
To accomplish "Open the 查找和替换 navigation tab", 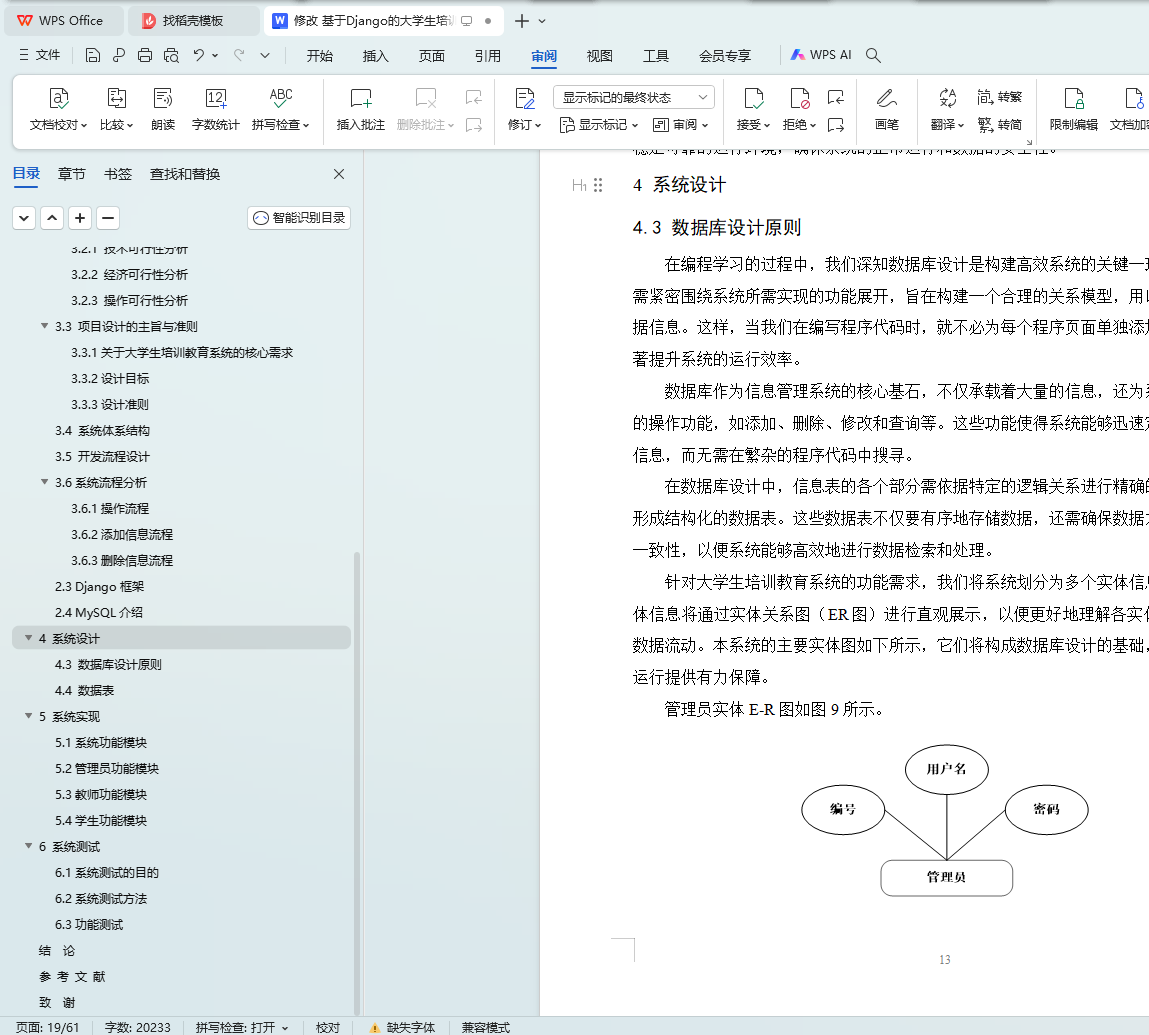I will [185, 174].
